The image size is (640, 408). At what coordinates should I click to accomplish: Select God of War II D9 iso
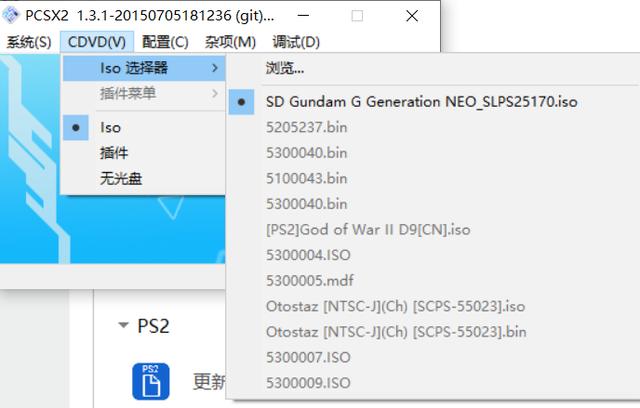click(x=368, y=229)
